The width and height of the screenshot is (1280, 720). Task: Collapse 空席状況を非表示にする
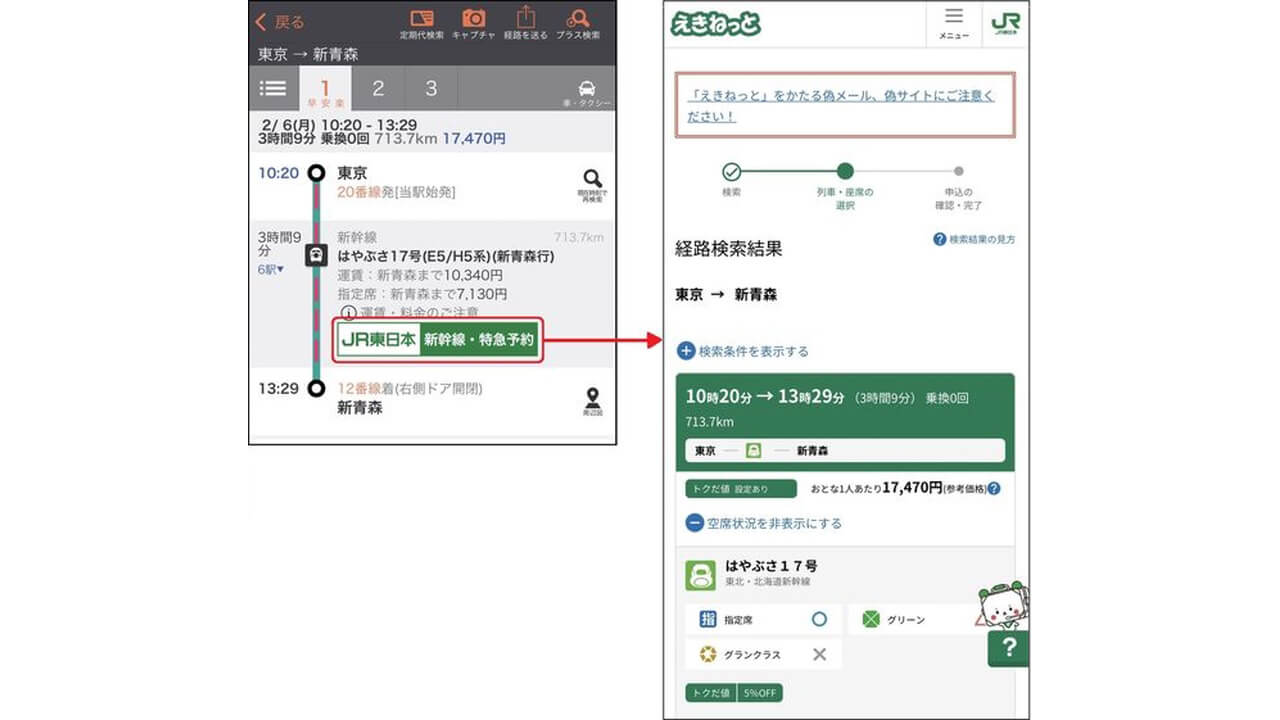click(x=763, y=523)
